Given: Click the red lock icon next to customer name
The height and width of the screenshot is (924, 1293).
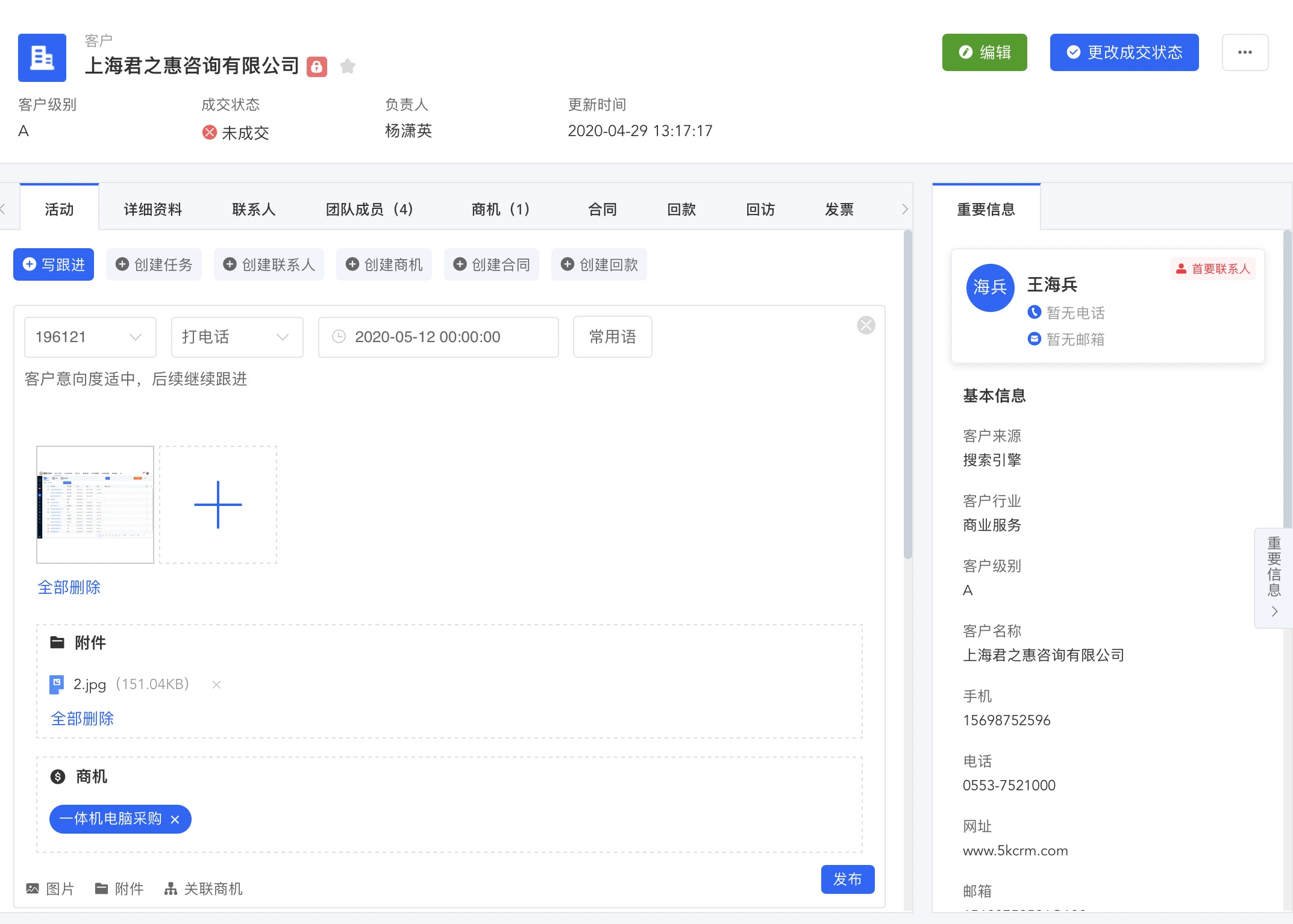Looking at the screenshot, I should [316, 66].
